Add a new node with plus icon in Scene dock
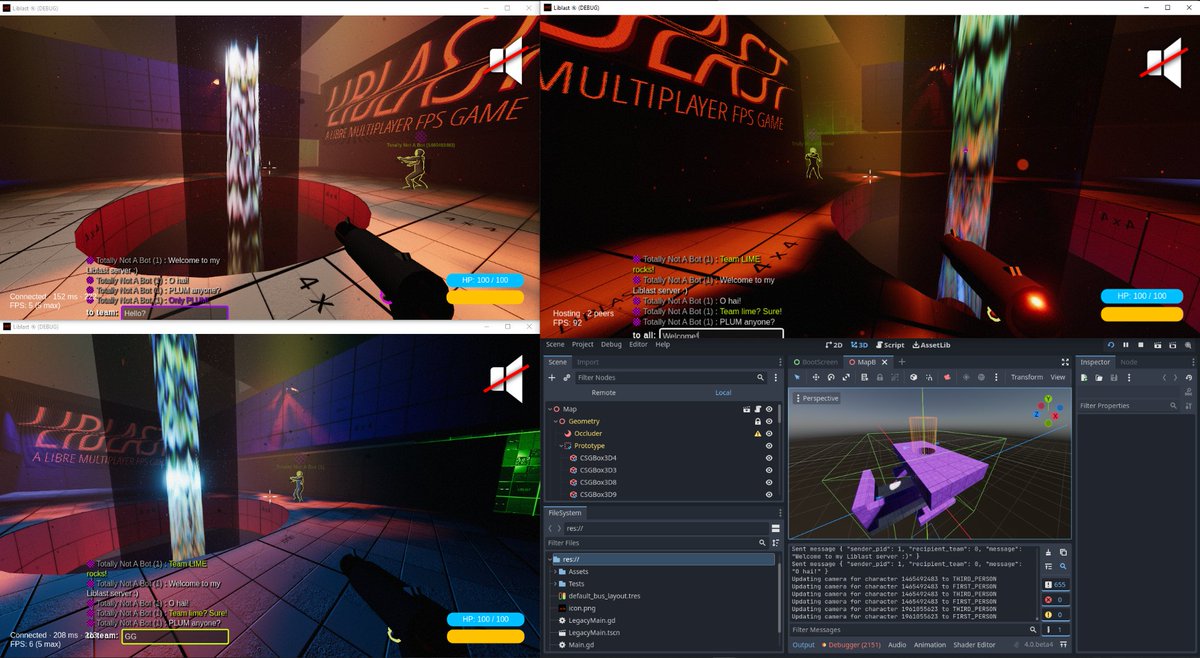The width and height of the screenshot is (1200, 658). click(551, 378)
